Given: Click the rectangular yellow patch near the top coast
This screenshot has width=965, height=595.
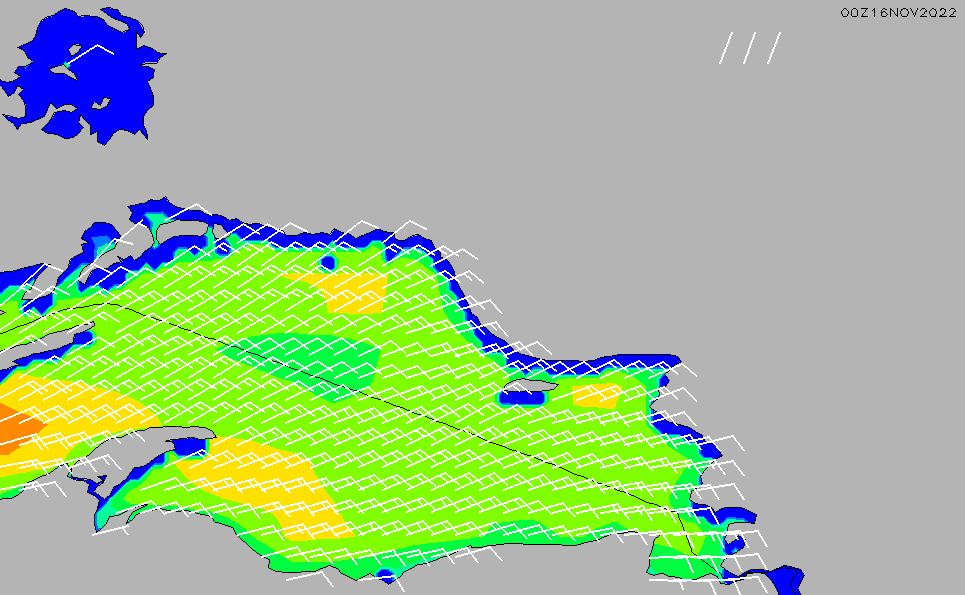Looking at the screenshot, I should coord(350,292).
